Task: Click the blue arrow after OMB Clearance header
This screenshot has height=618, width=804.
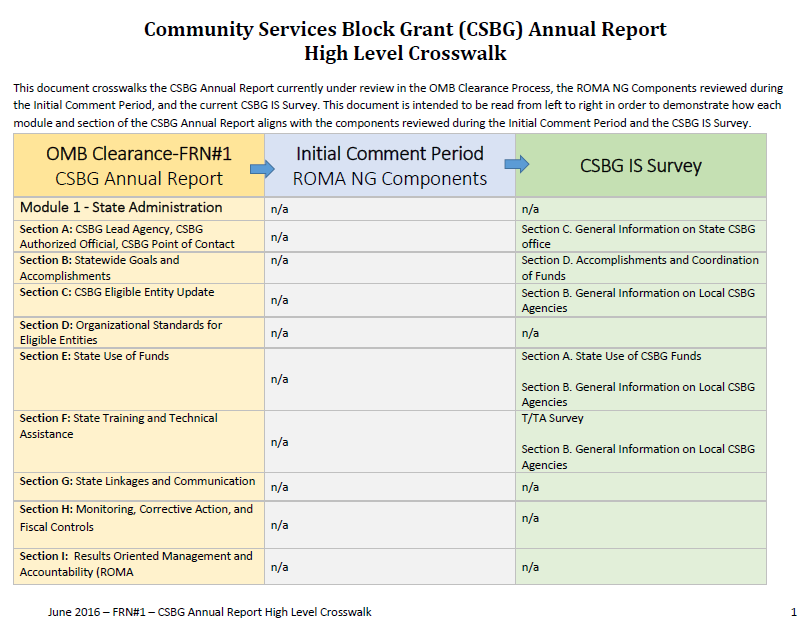Action: click(x=262, y=168)
